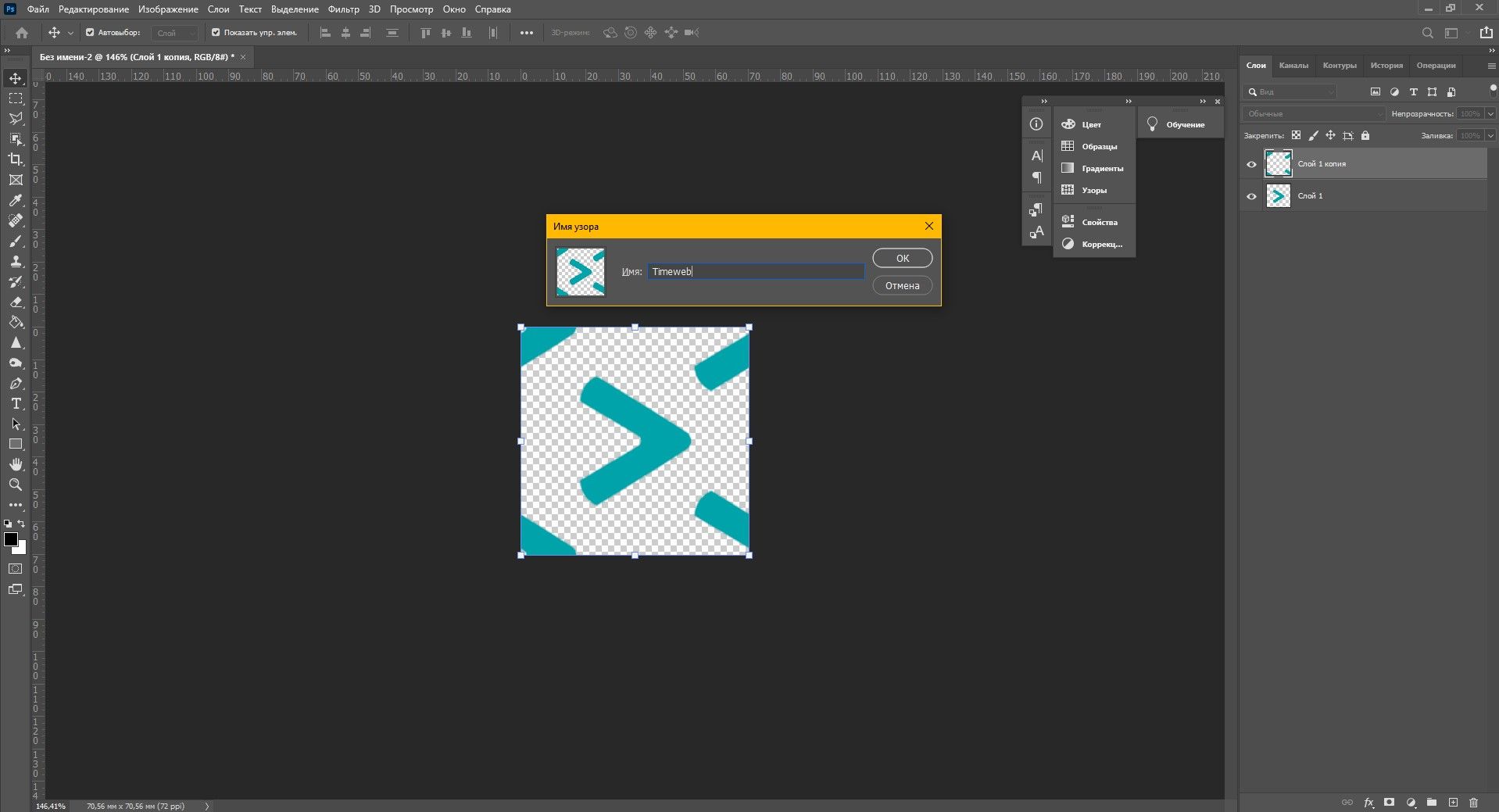Click the lock all layer icon

1365,135
